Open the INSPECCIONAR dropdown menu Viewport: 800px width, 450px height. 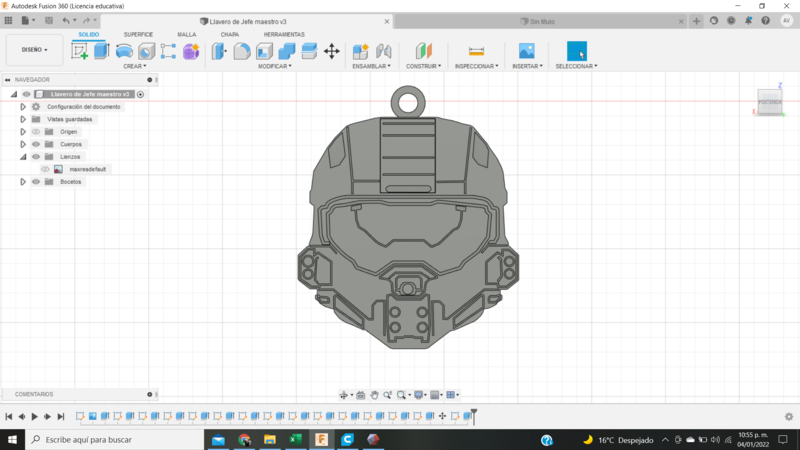[x=477, y=66]
